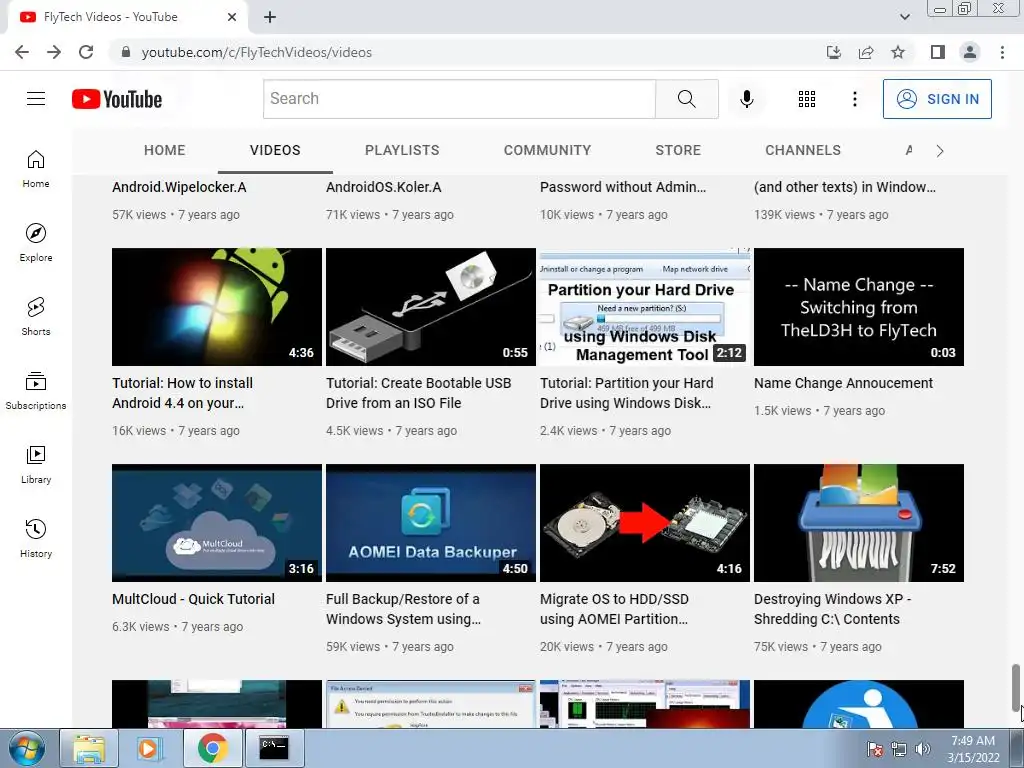The height and width of the screenshot is (768, 1024).
Task: Open the Chrome profile avatar
Action: coord(970,52)
